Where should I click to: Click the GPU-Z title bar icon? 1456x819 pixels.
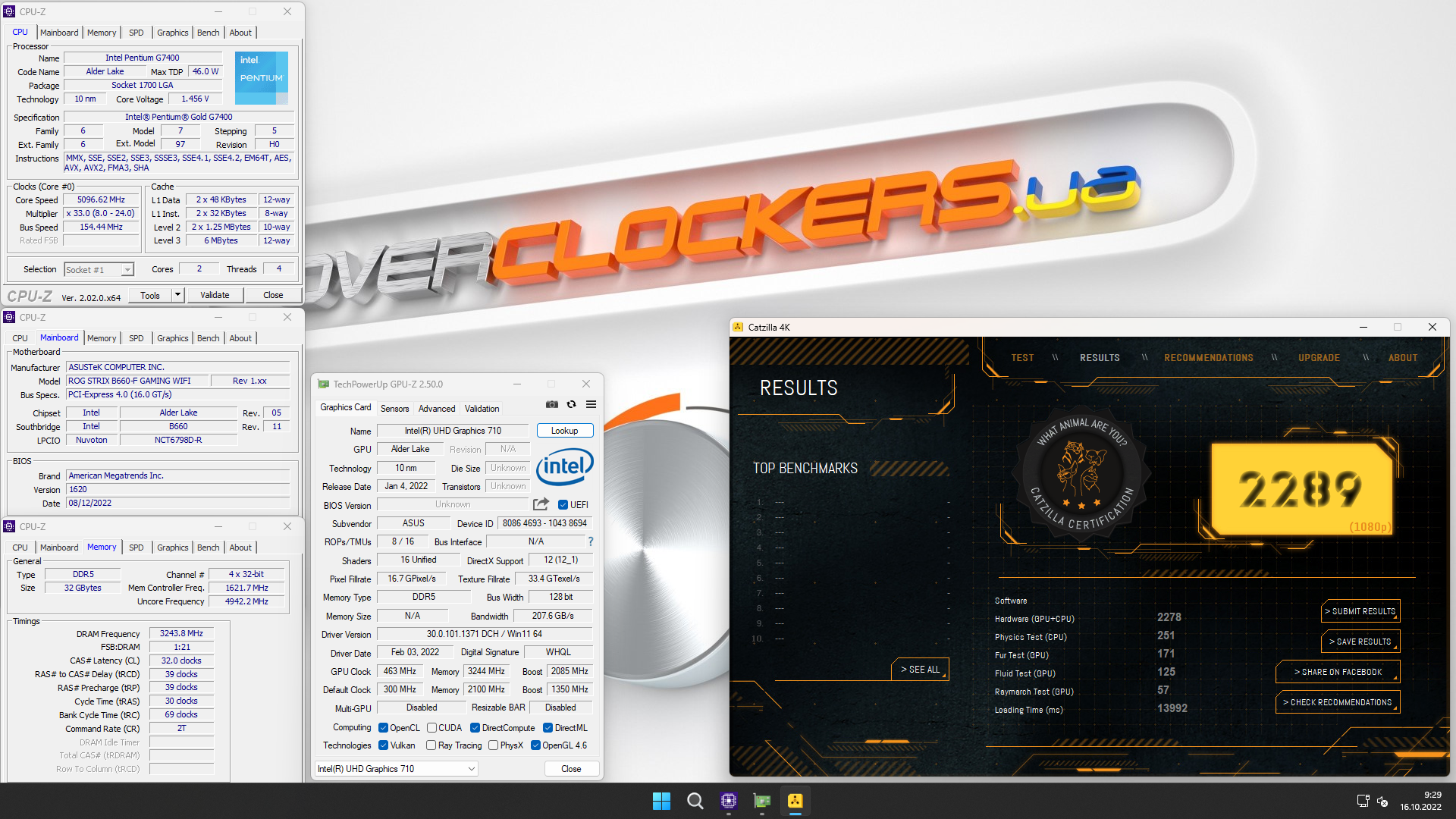(x=324, y=384)
